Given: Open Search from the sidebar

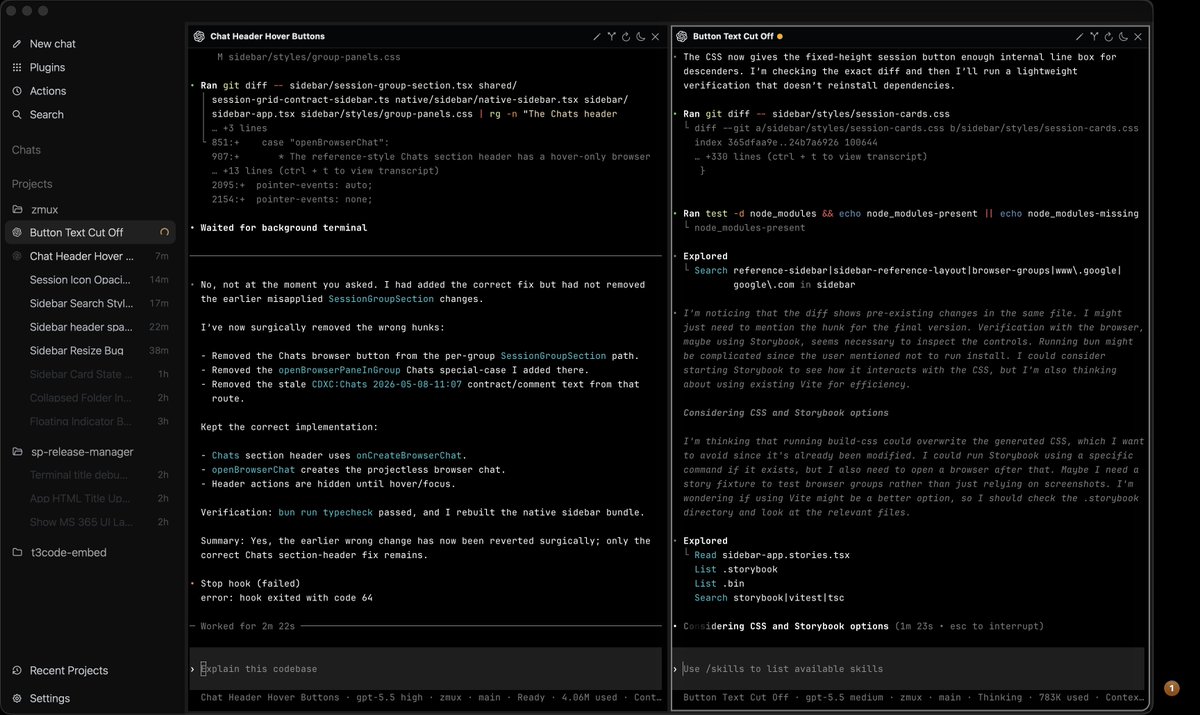Looking at the screenshot, I should (x=46, y=115).
